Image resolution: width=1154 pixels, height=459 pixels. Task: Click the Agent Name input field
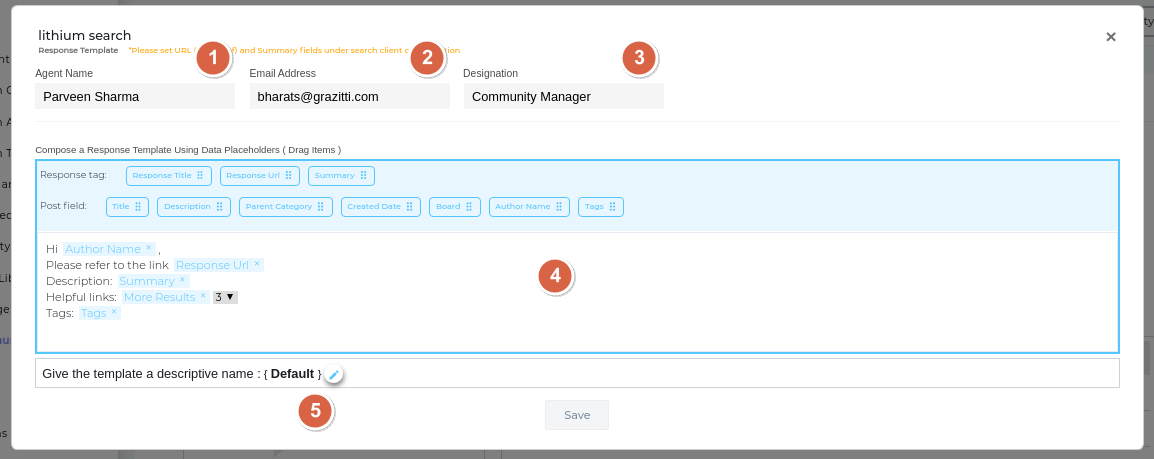tap(135, 97)
